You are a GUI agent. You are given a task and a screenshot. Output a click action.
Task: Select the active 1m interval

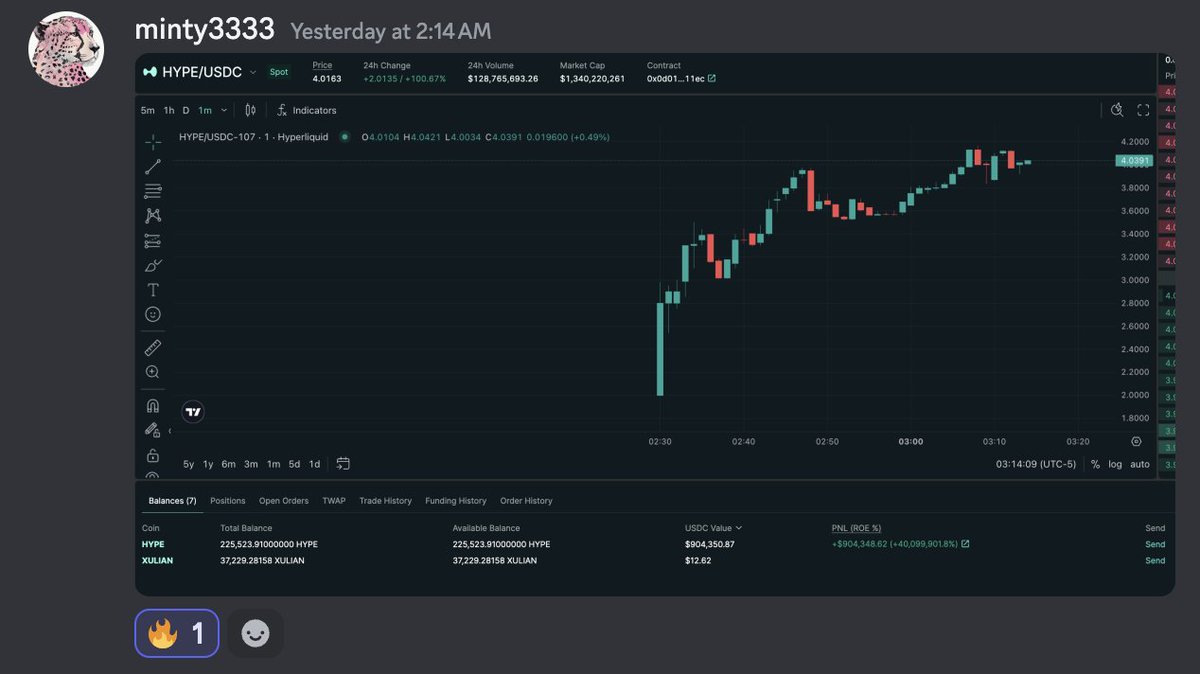coord(205,110)
